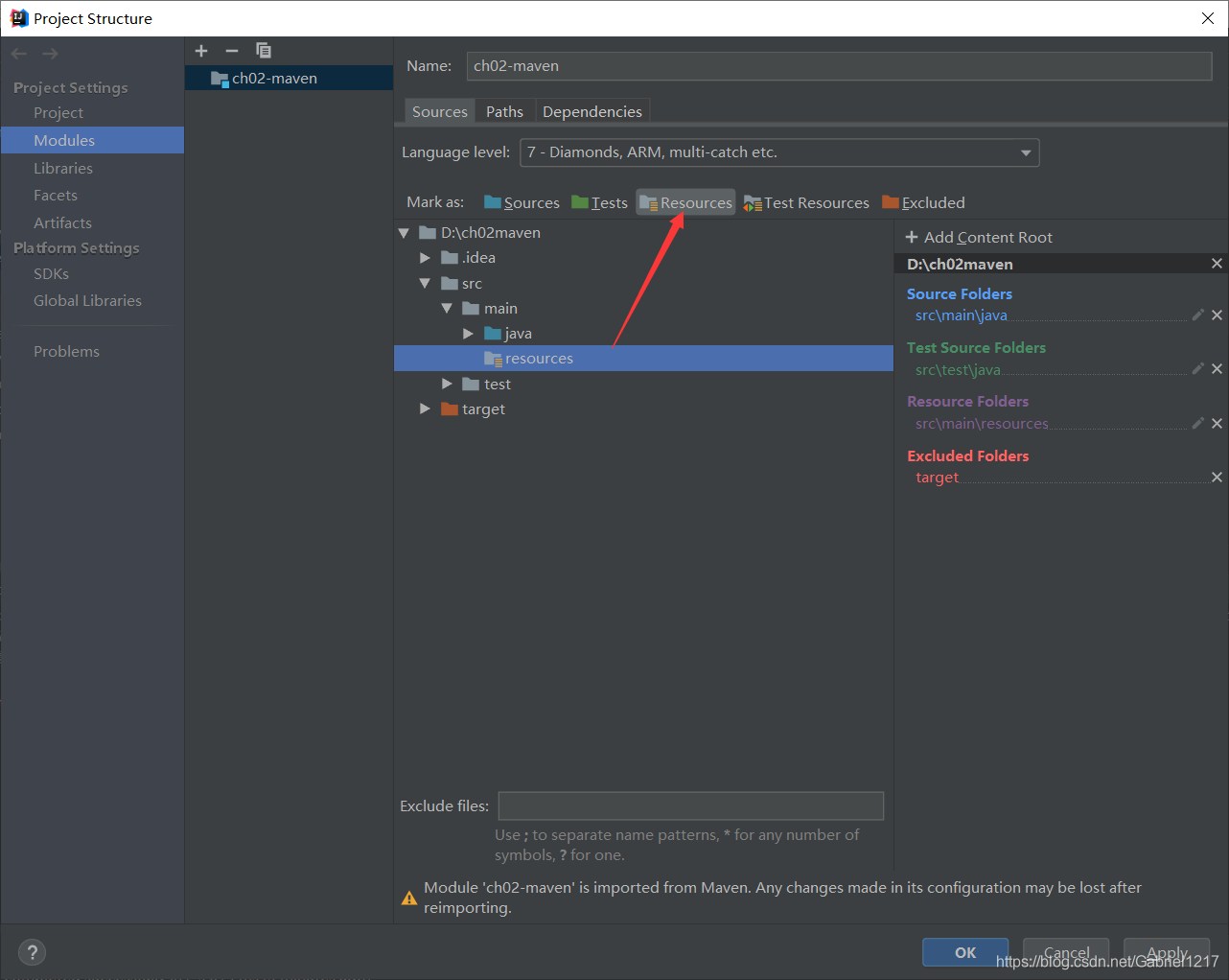Open Artifacts settings section
This screenshot has width=1229, height=980.
coord(62,222)
